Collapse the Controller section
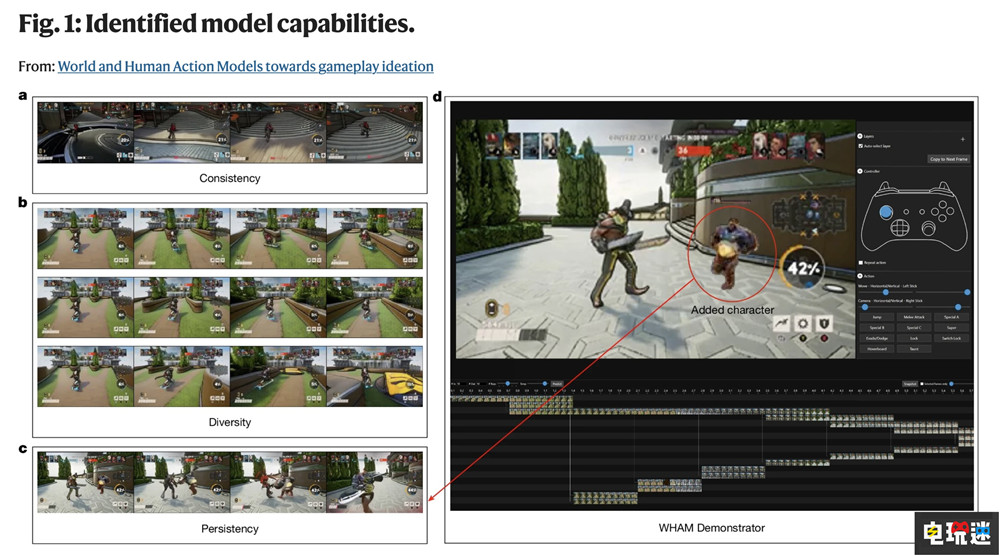 click(x=861, y=171)
